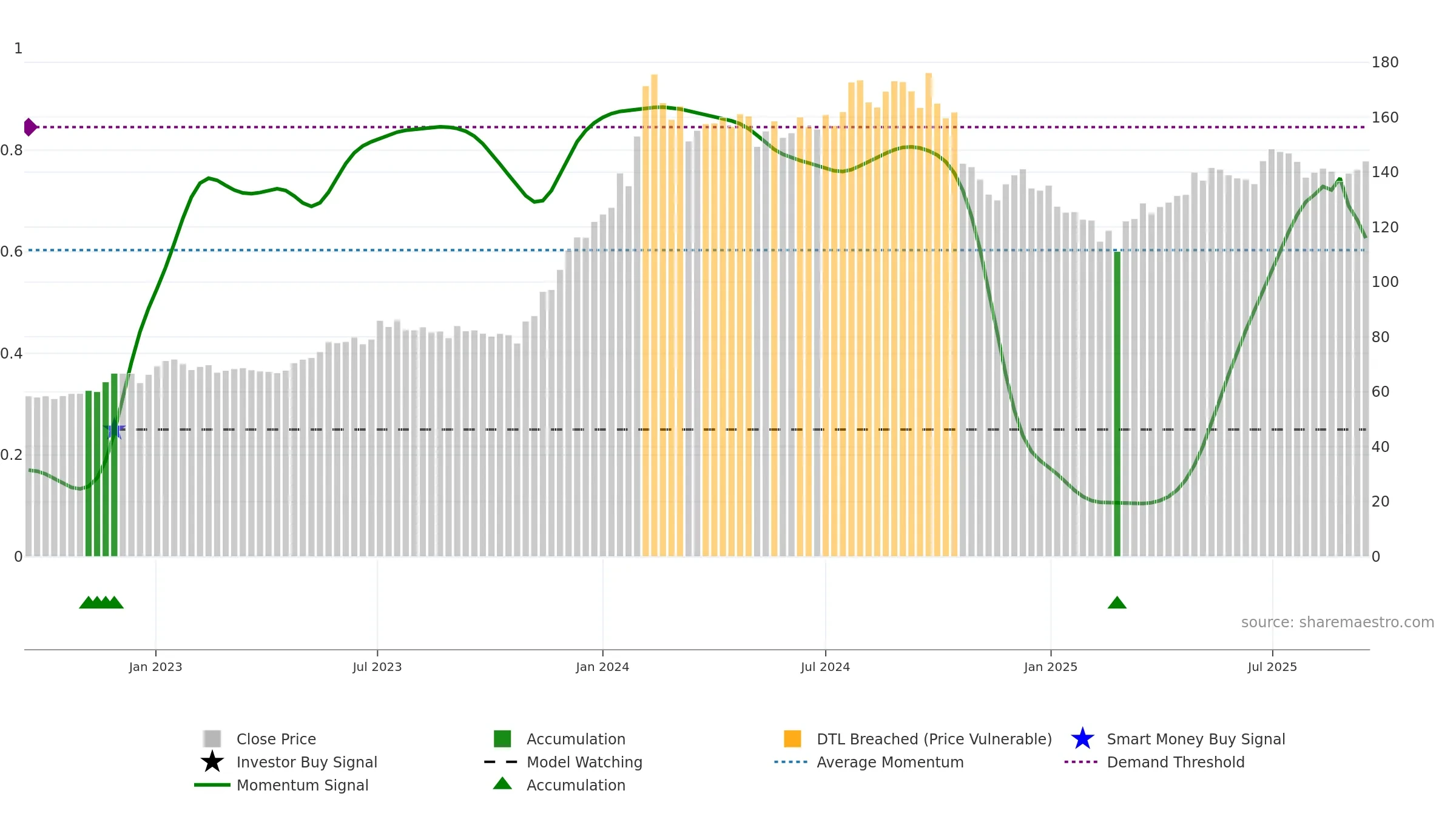Click the green Momentum Signal line legend icon
This screenshot has width=1456, height=819.
coord(212,785)
